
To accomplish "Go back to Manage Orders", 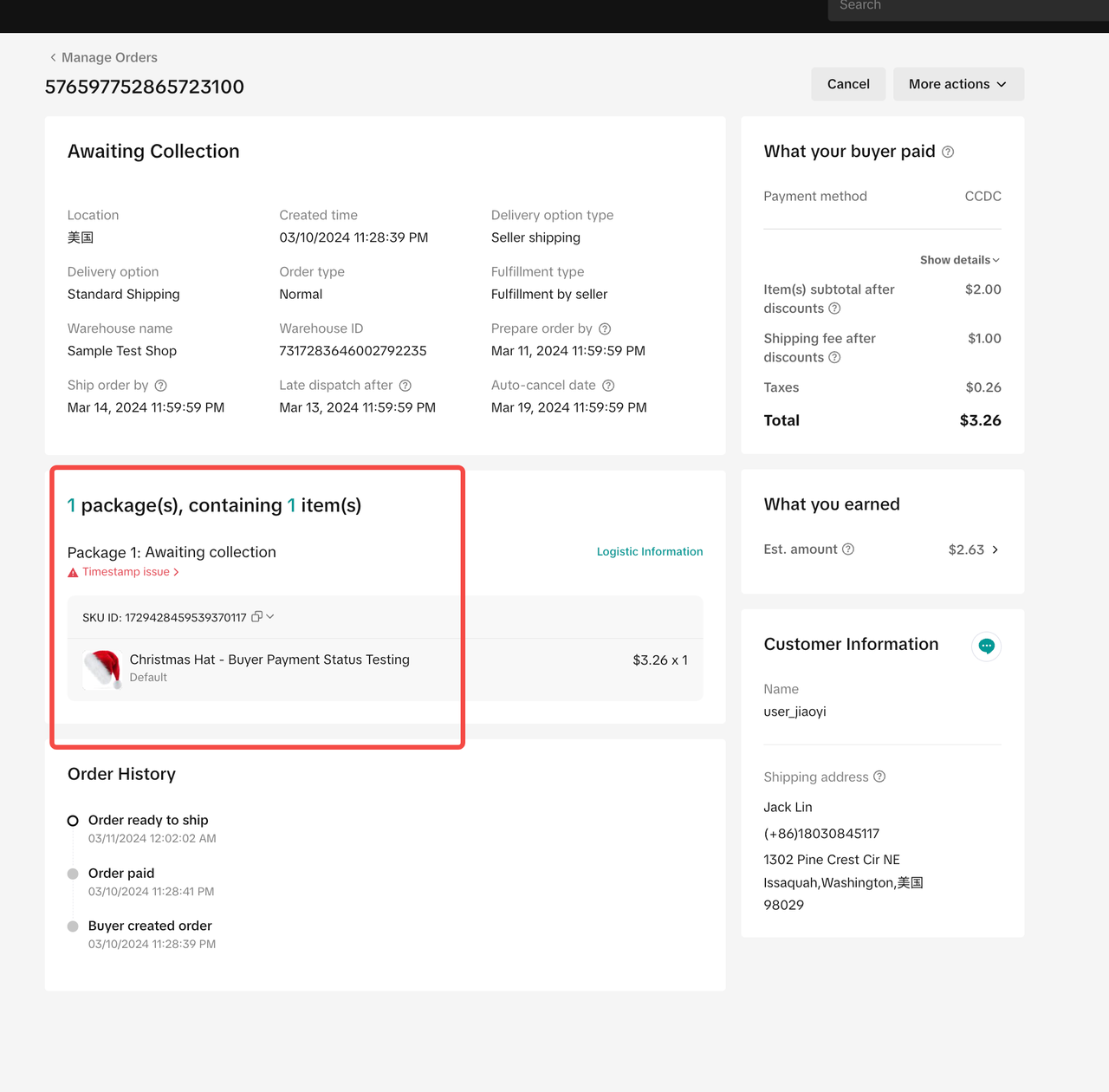I will pyautogui.click(x=103, y=57).
